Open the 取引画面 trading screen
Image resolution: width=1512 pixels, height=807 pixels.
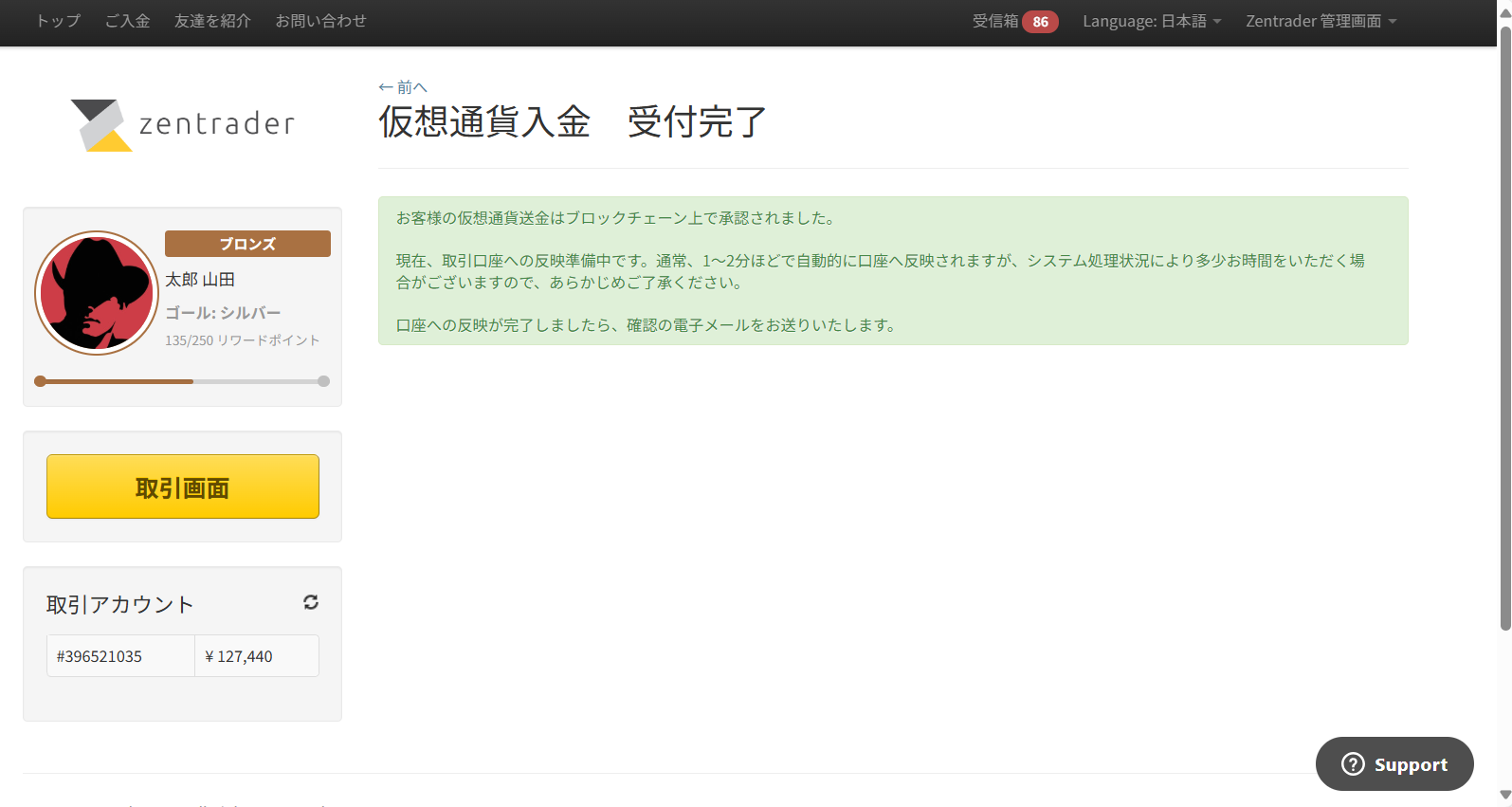[x=183, y=486]
